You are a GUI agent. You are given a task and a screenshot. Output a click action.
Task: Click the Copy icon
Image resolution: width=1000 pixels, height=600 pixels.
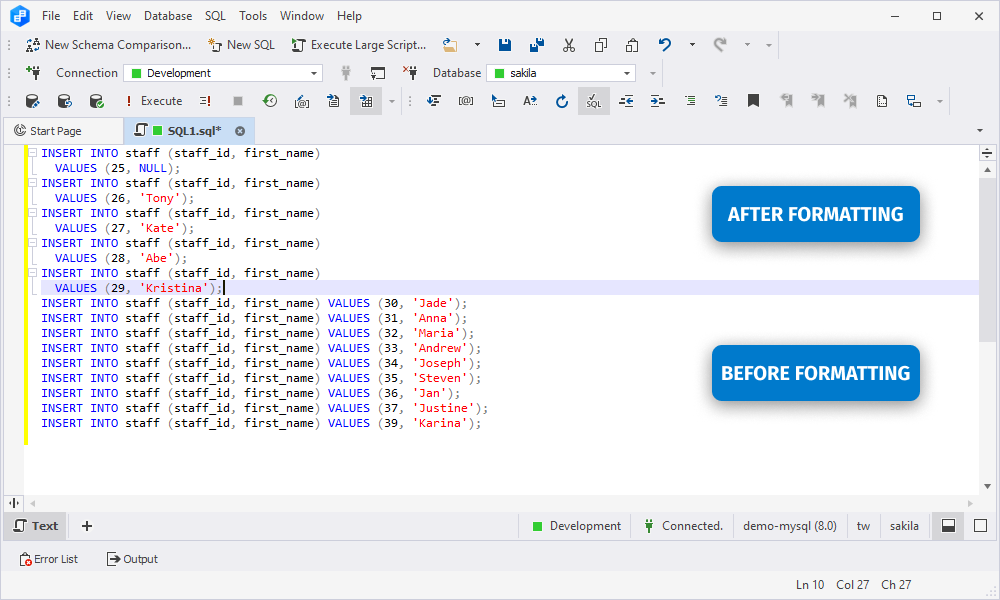coord(601,45)
